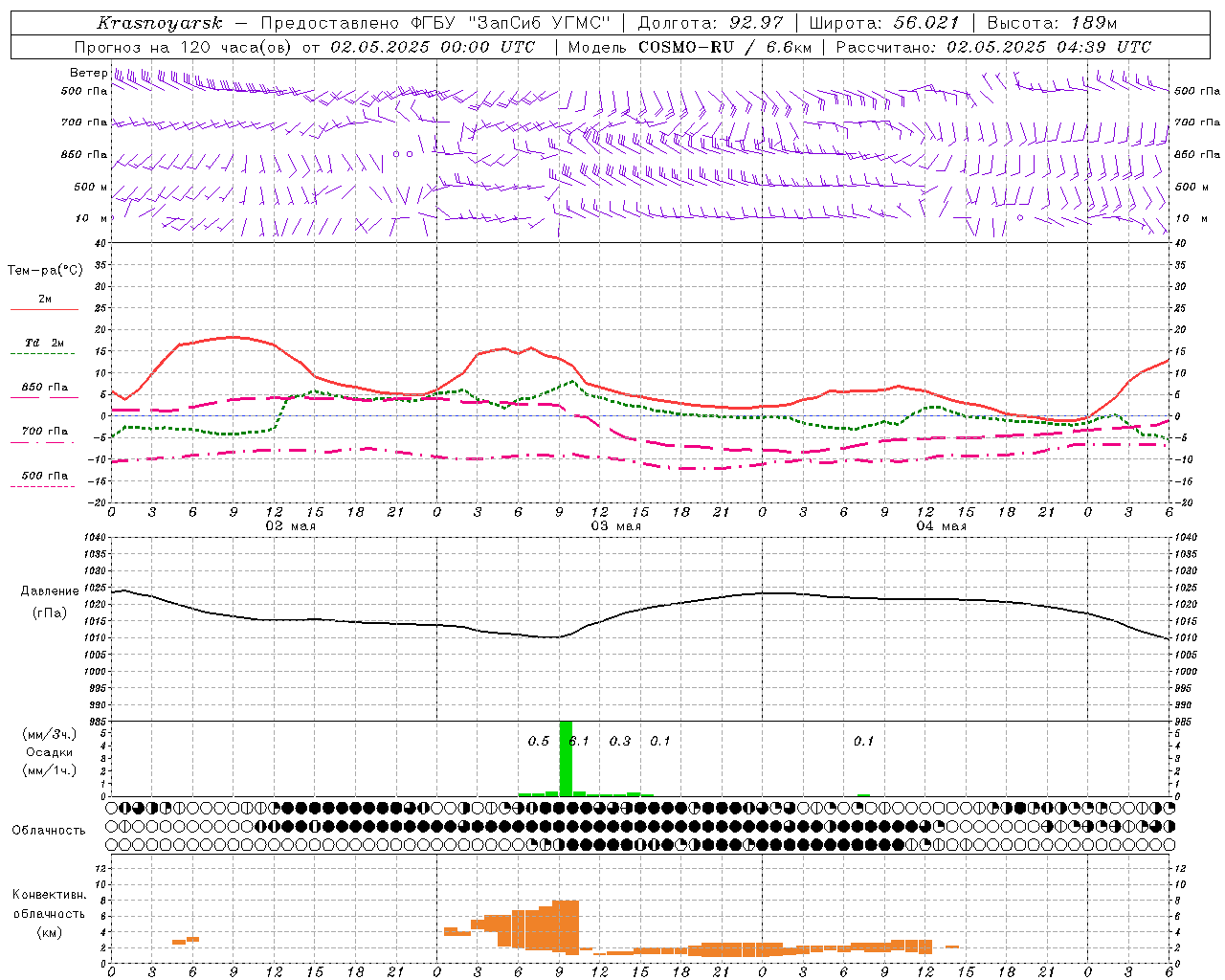The height and width of the screenshot is (980, 1225).
Task: Click the Облачность cloud cover label
Action: tap(49, 830)
